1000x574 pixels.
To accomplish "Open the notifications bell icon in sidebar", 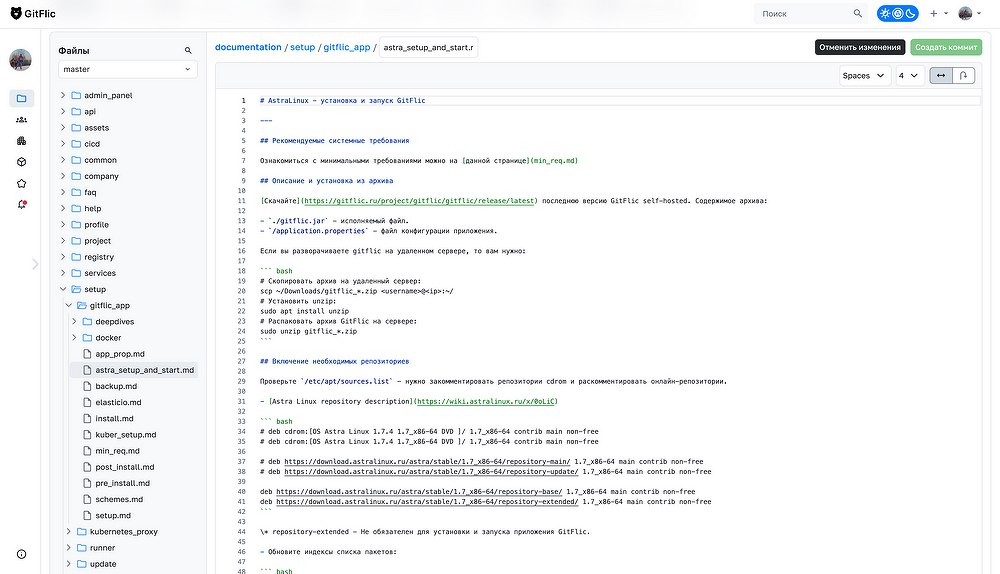I will [21, 205].
